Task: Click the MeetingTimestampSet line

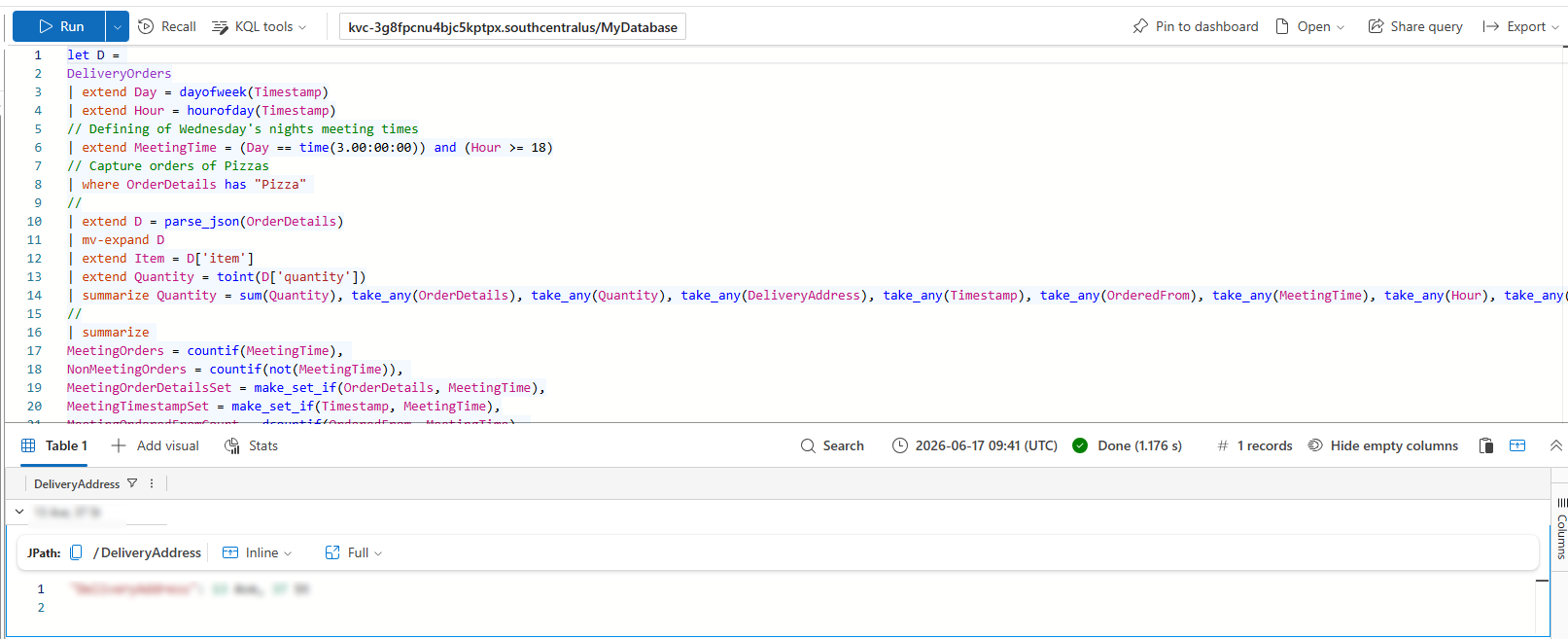Action: [284, 407]
